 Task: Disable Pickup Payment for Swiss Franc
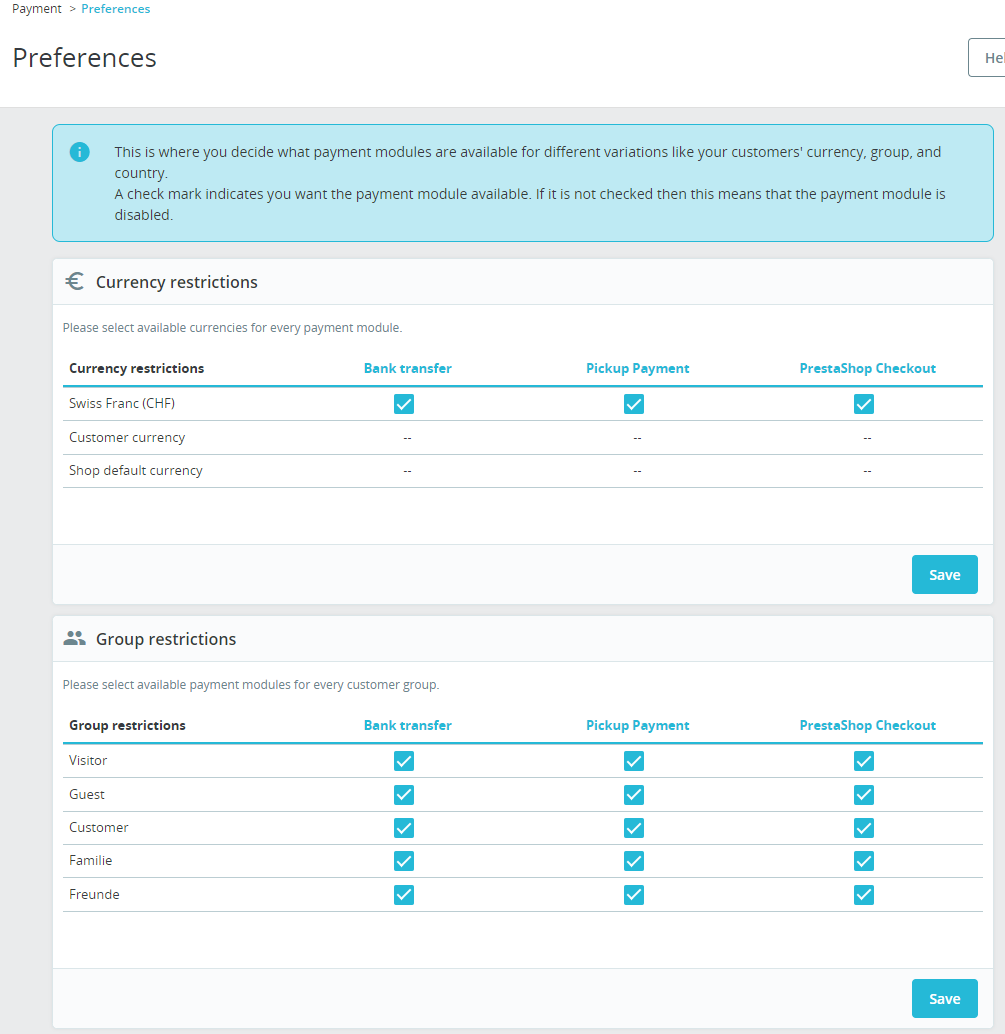click(633, 403)
